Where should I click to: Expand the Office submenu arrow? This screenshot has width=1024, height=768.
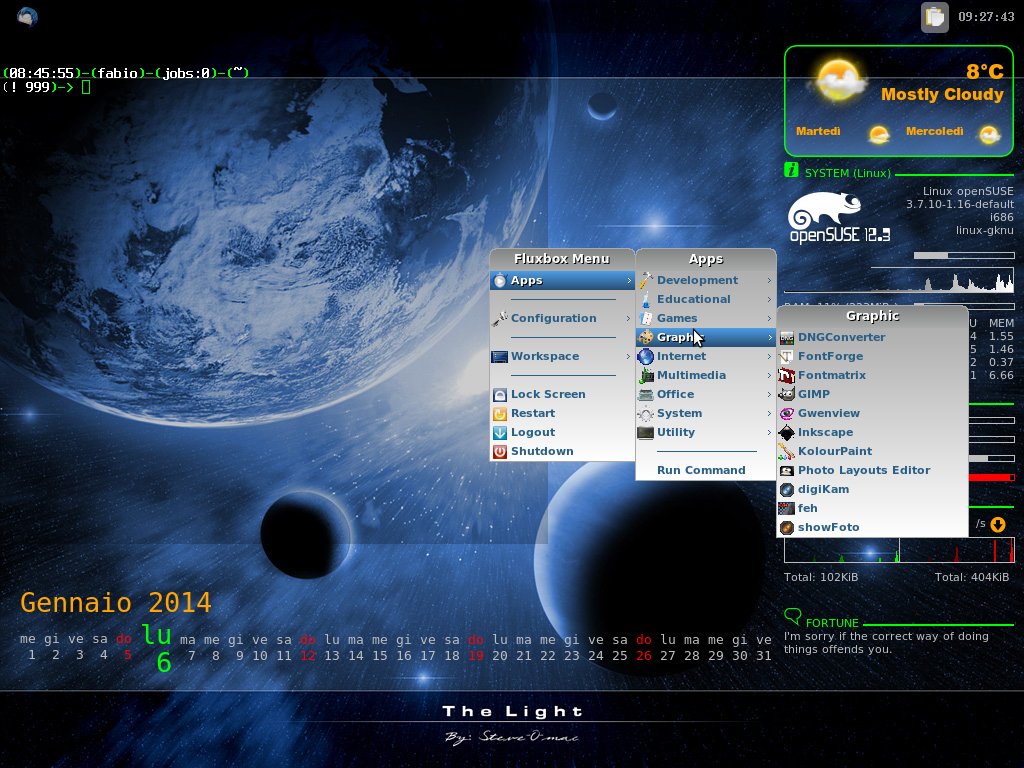(769, 394)
